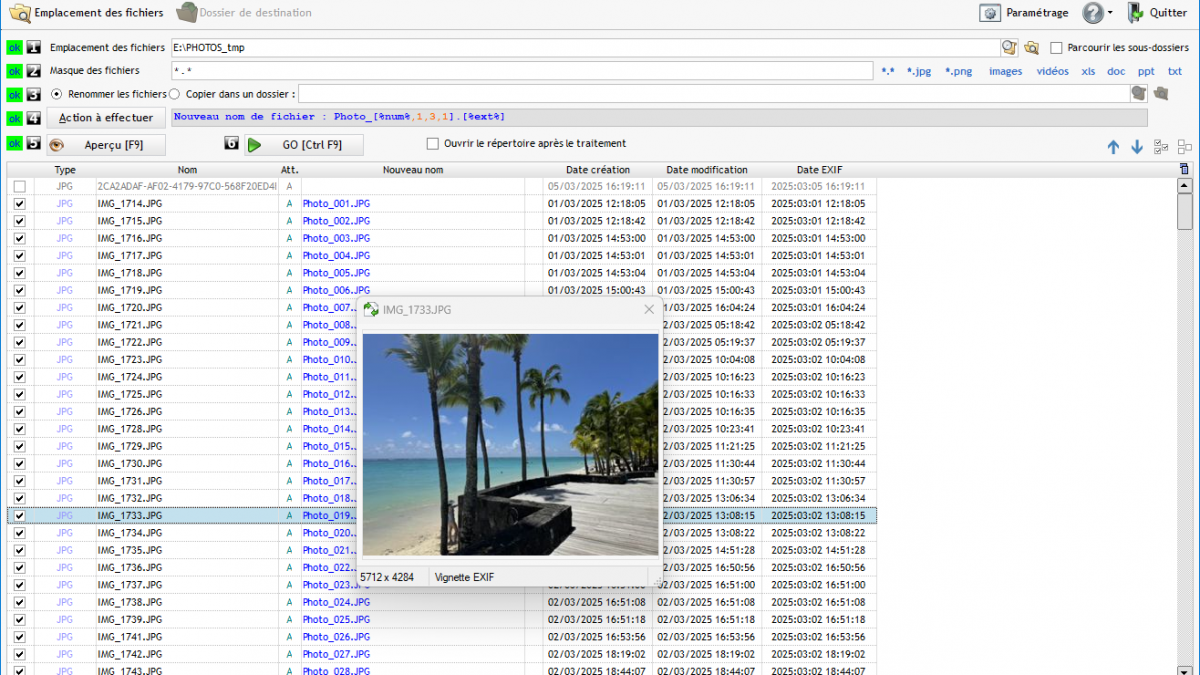Click the file list scrollbar up arrow

(x=1185, y=186)
